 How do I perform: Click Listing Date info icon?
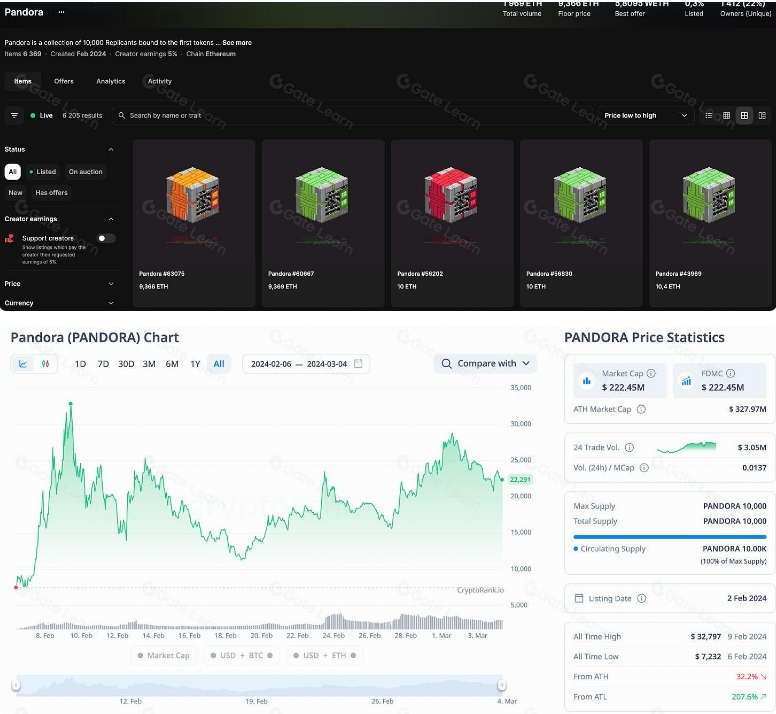coord(642,598)
